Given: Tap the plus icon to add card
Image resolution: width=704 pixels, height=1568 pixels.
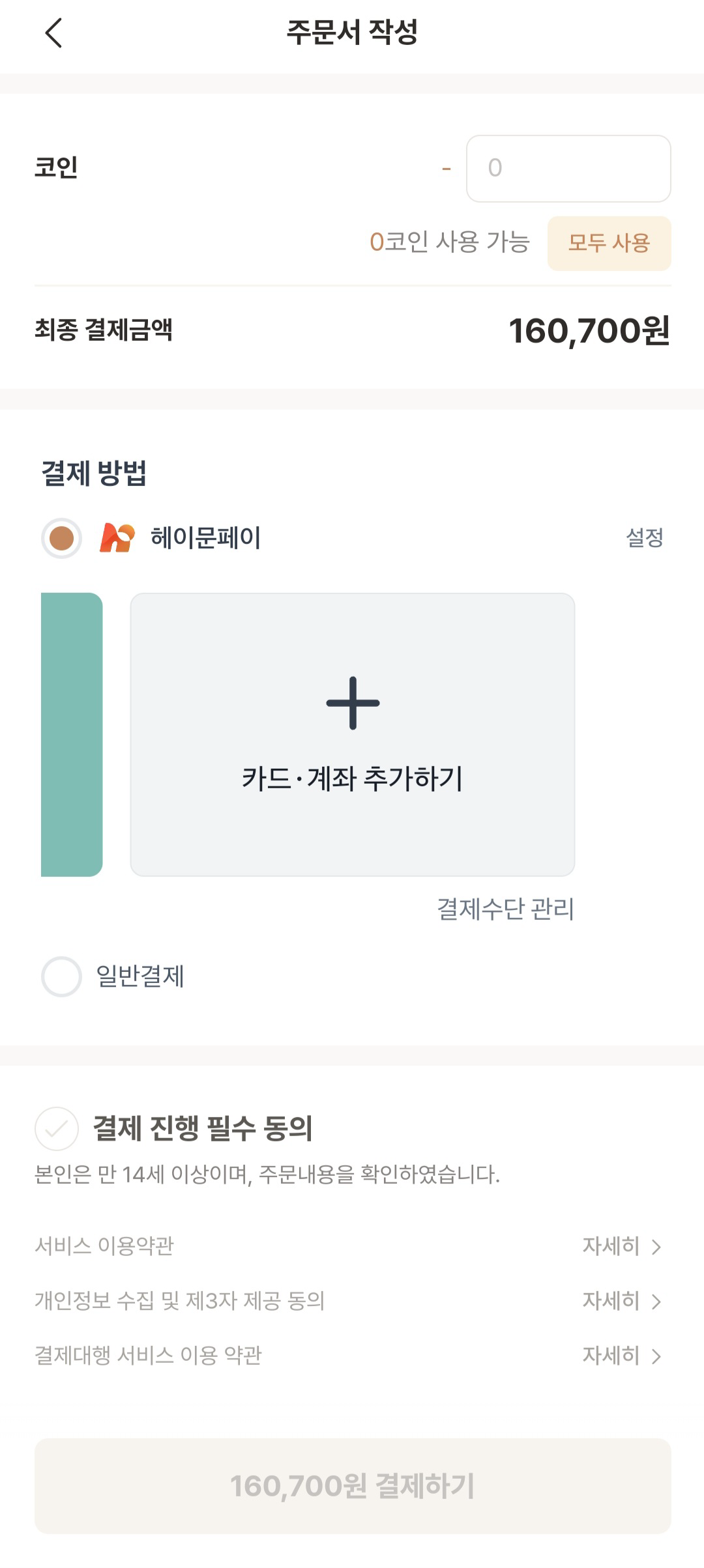Looking at the screenshot, I should [353, 703].
